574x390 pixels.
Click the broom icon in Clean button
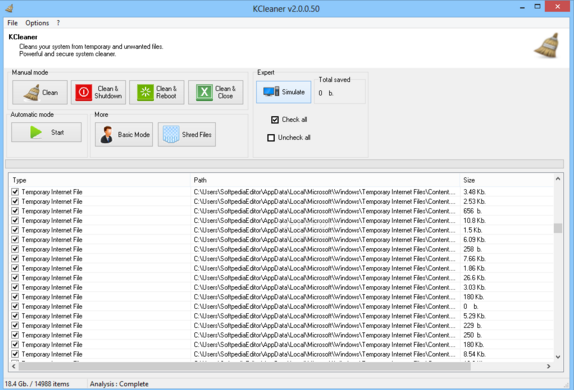click(x=32, y=92)
